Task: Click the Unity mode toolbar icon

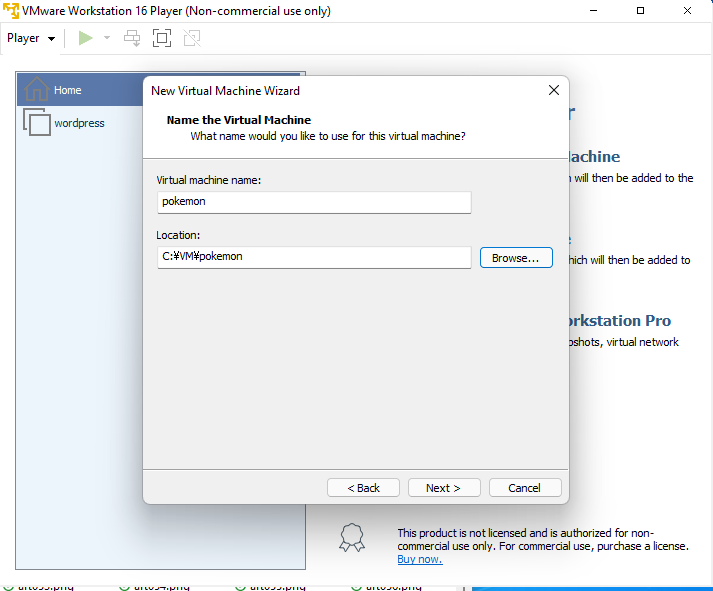Action: (x=192, y=38)
